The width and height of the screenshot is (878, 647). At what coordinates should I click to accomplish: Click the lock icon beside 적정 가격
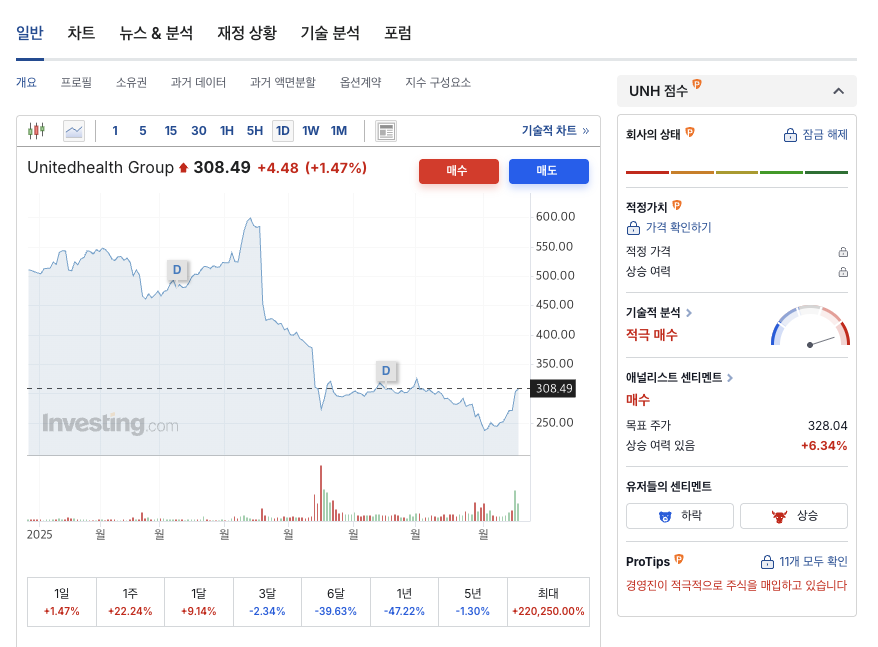(x=843, y=252)
